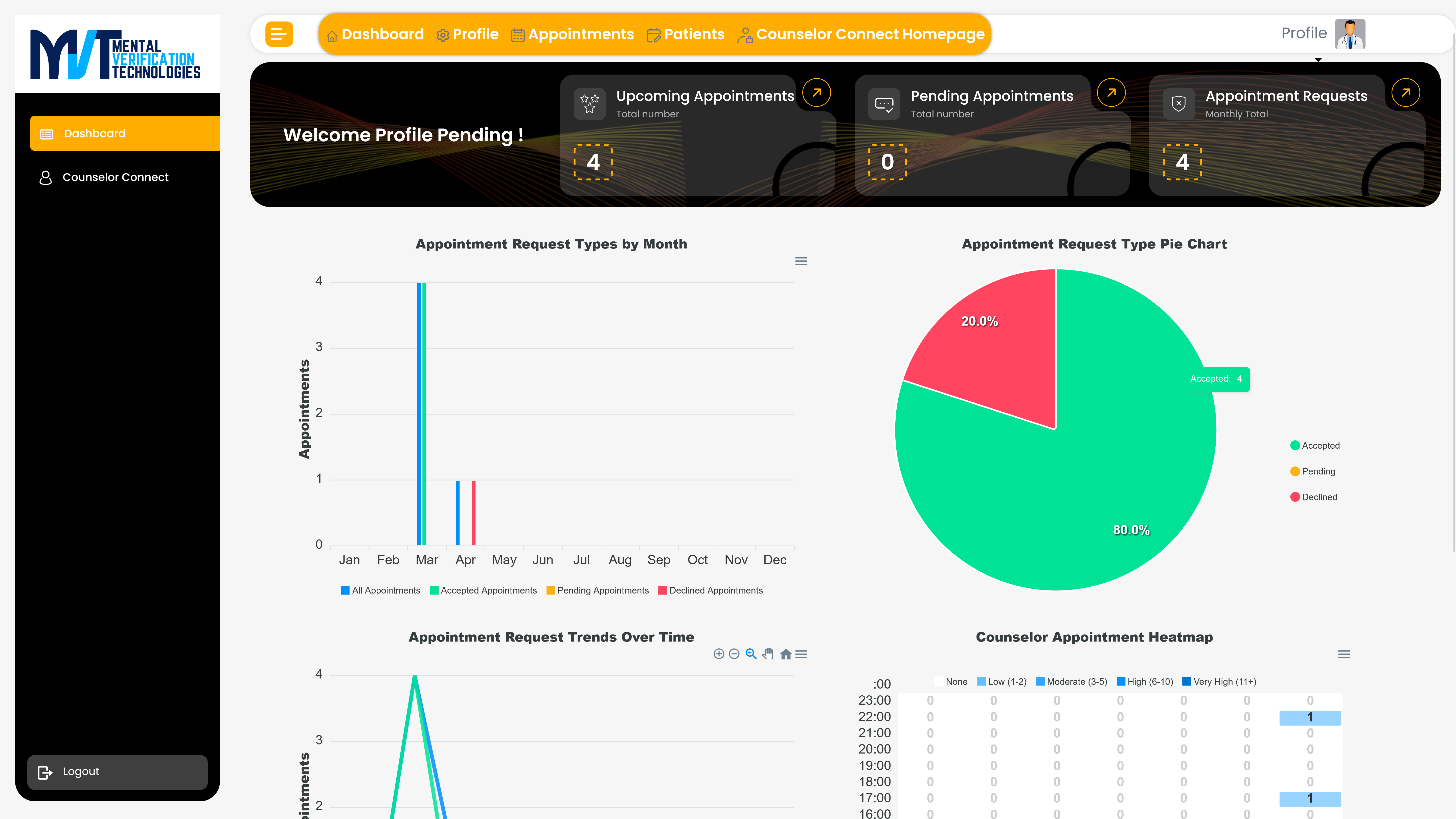Open Appointment Requests arrow link
Screen dimensions: 1456x819
(x=1406, y=93)
